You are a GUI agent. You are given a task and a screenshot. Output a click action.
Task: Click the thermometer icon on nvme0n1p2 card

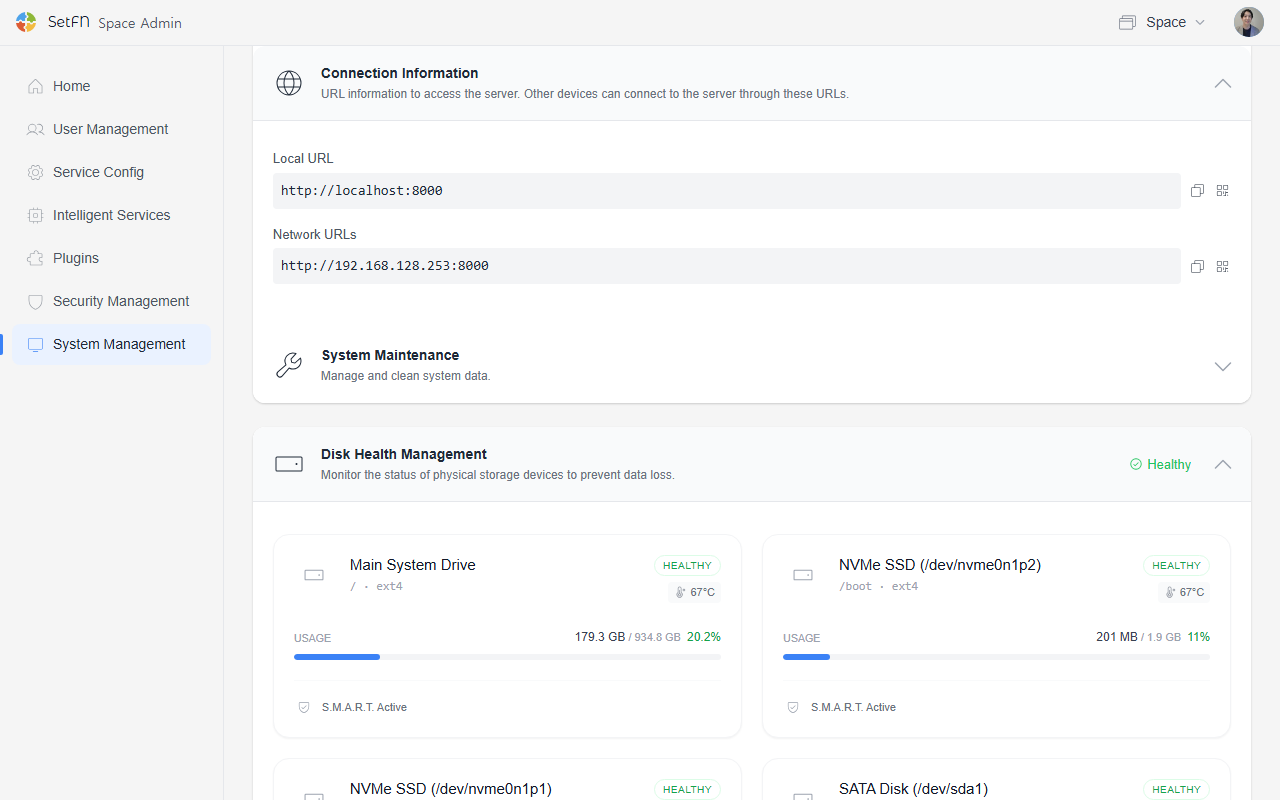[1170, 592]
